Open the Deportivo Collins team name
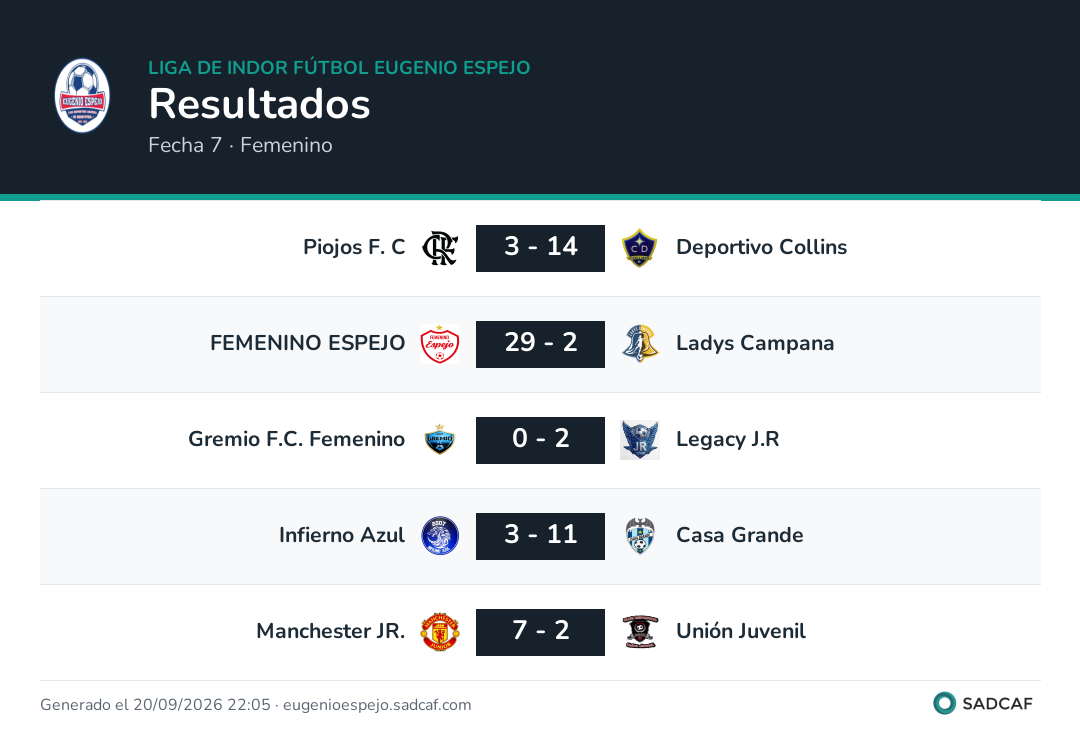Viewport: 1080px width, 756px height. coord(762,247)
